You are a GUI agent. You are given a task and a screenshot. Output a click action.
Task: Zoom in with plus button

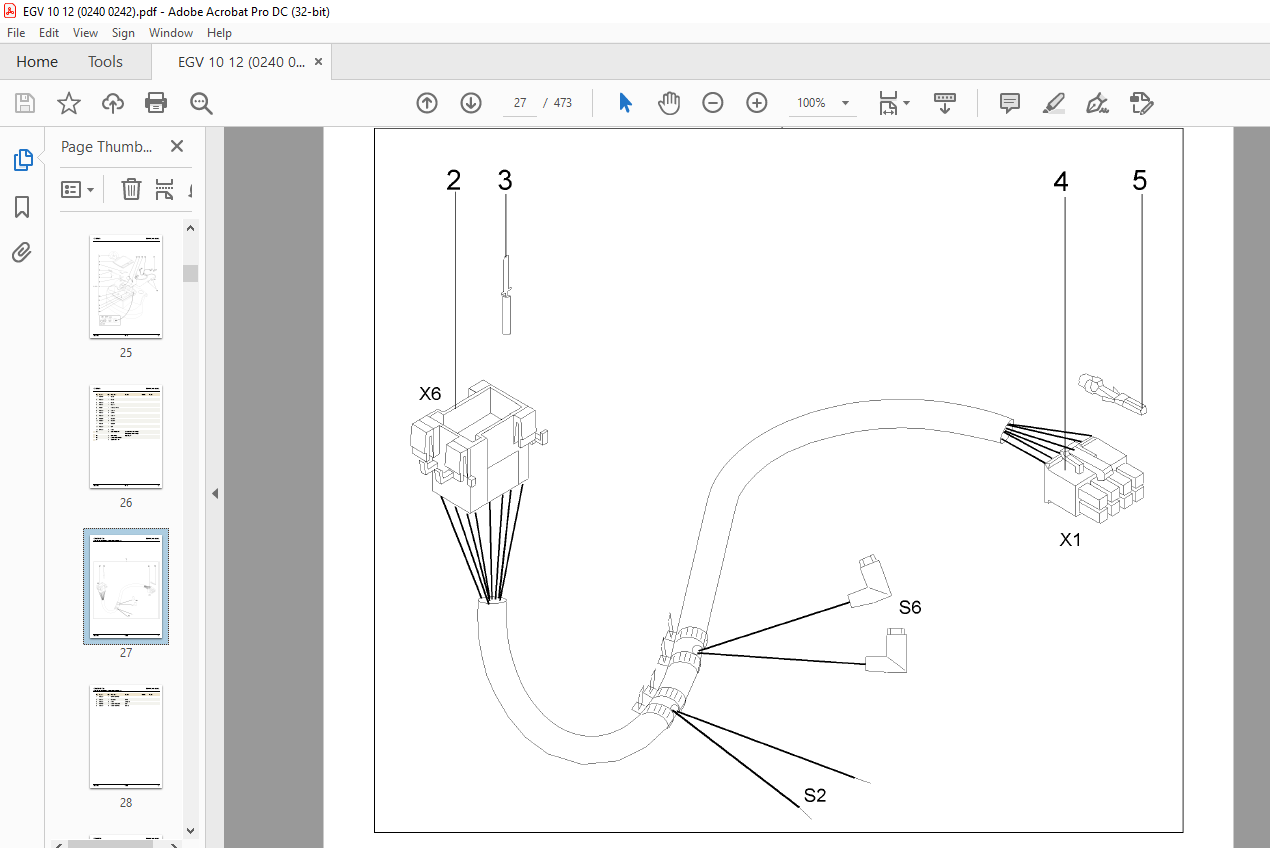(x=757, y=103)
